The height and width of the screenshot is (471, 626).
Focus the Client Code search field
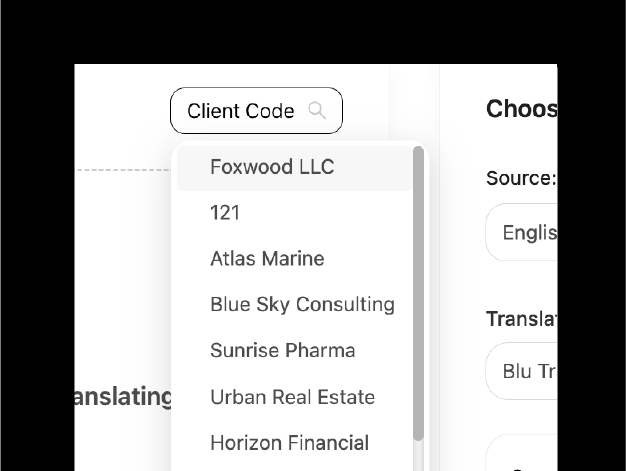(x=241, y=111)
